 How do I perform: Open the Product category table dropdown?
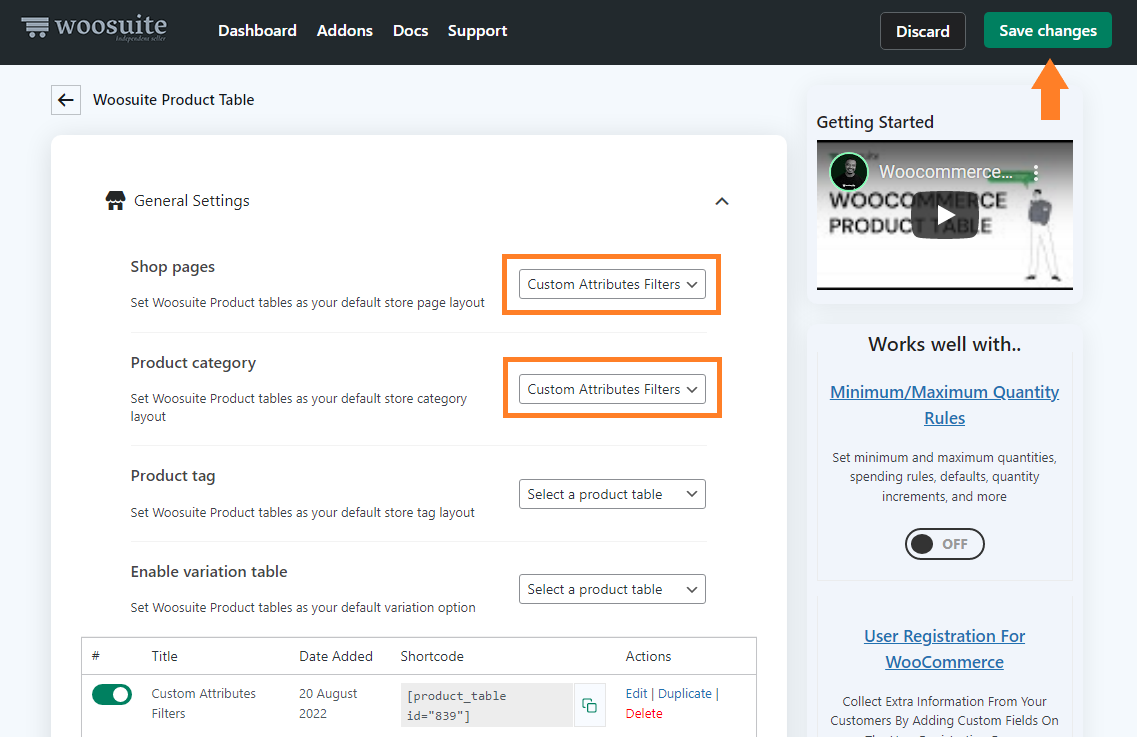click(x=612, y=390)
